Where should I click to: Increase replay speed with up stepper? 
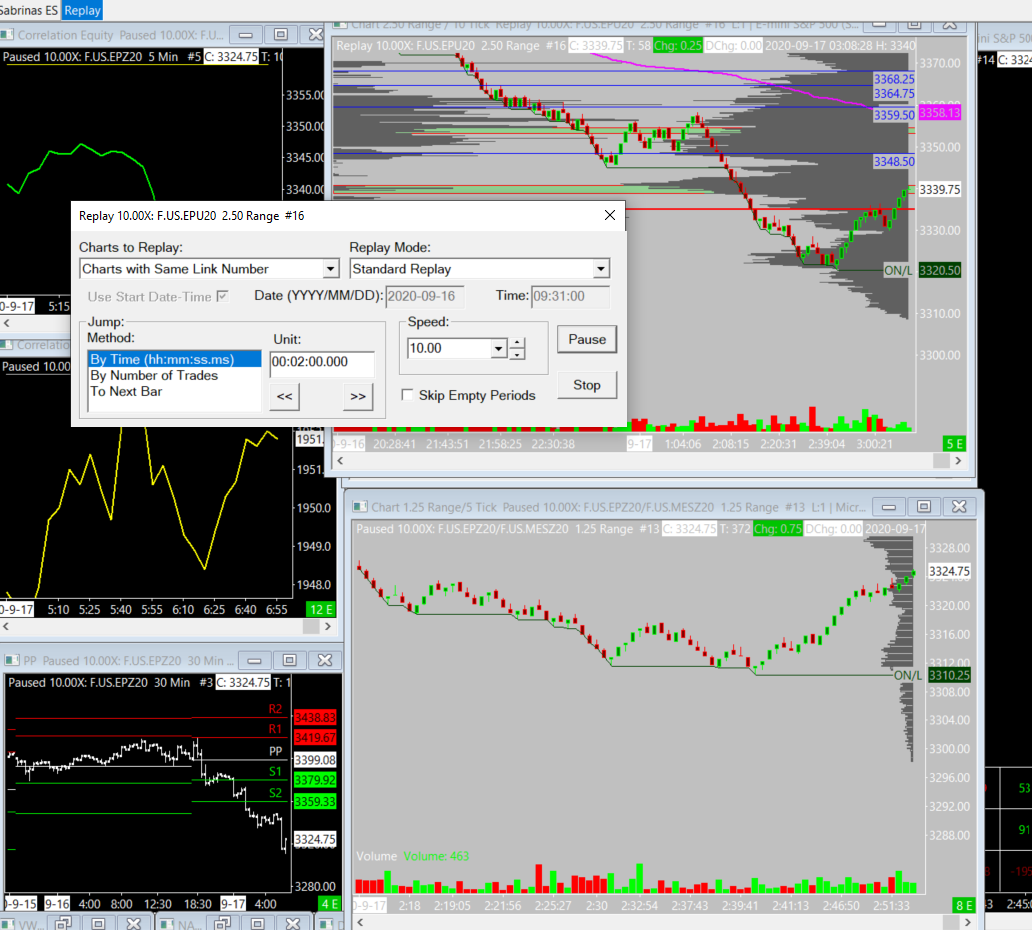pos(517,343)
